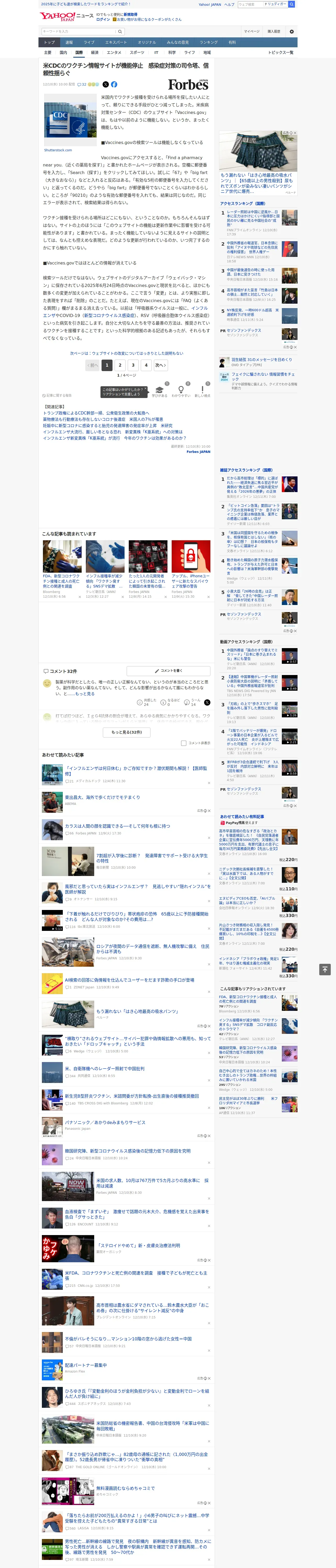Share the comment on X
Image resolution: width=336 pixels, height=1568 pixels.
(x=207, y=702)
